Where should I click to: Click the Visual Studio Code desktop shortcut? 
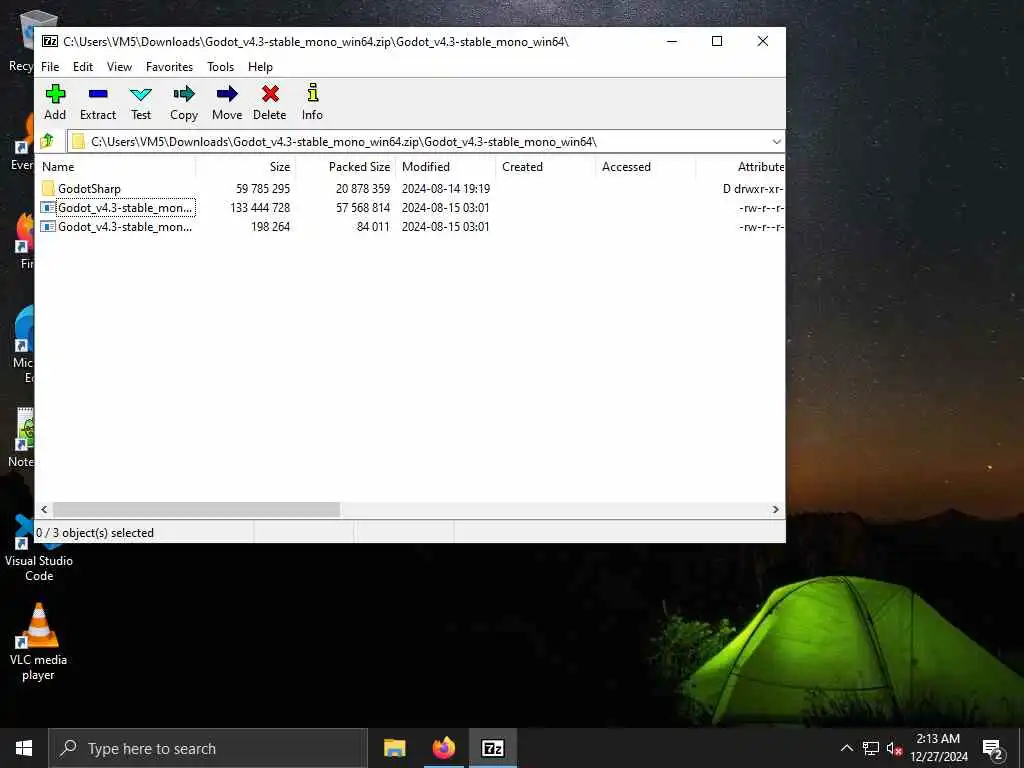tap(39, 549)
